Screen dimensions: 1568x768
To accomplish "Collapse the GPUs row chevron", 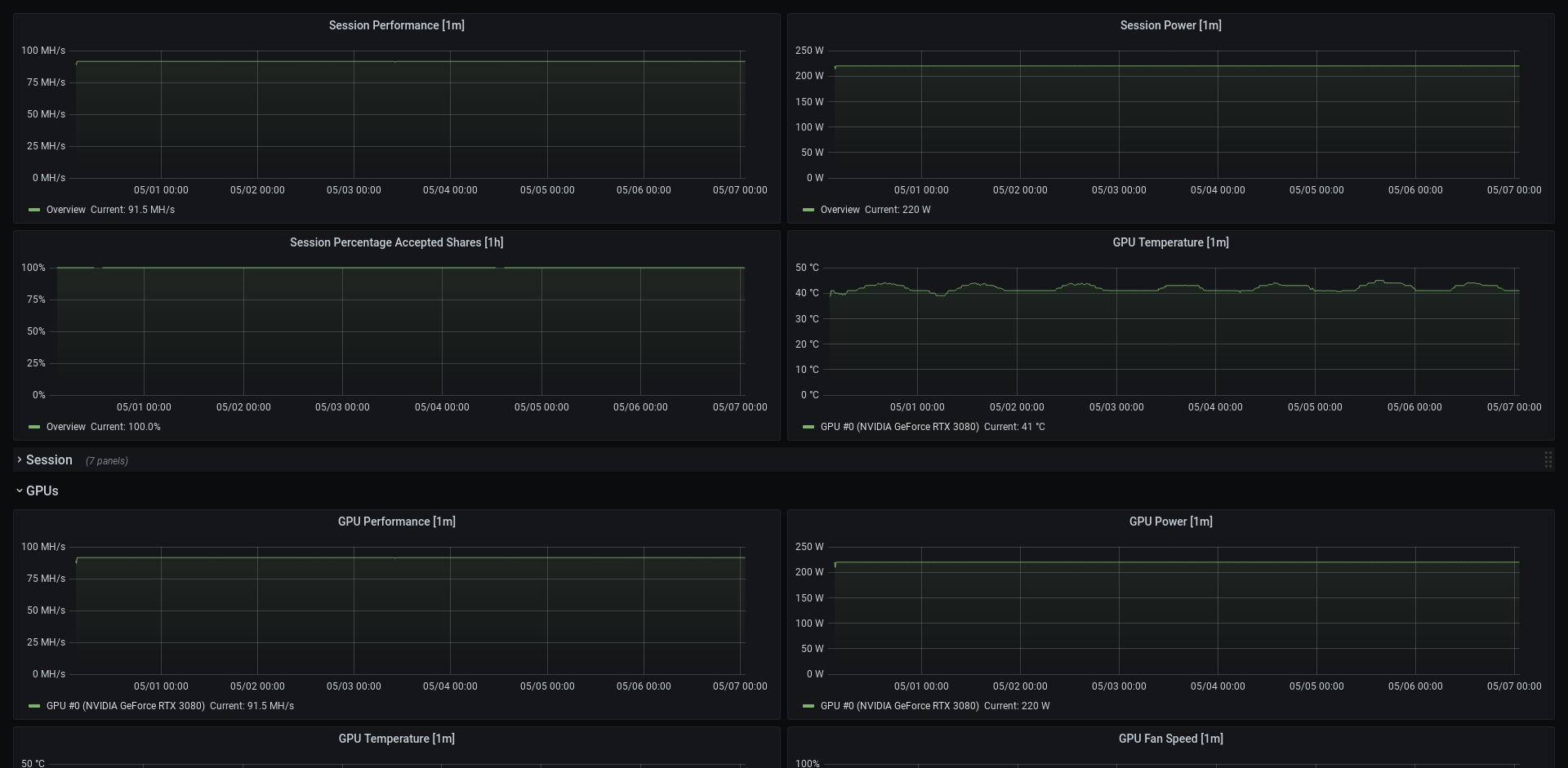I will (x=20, y=491).
